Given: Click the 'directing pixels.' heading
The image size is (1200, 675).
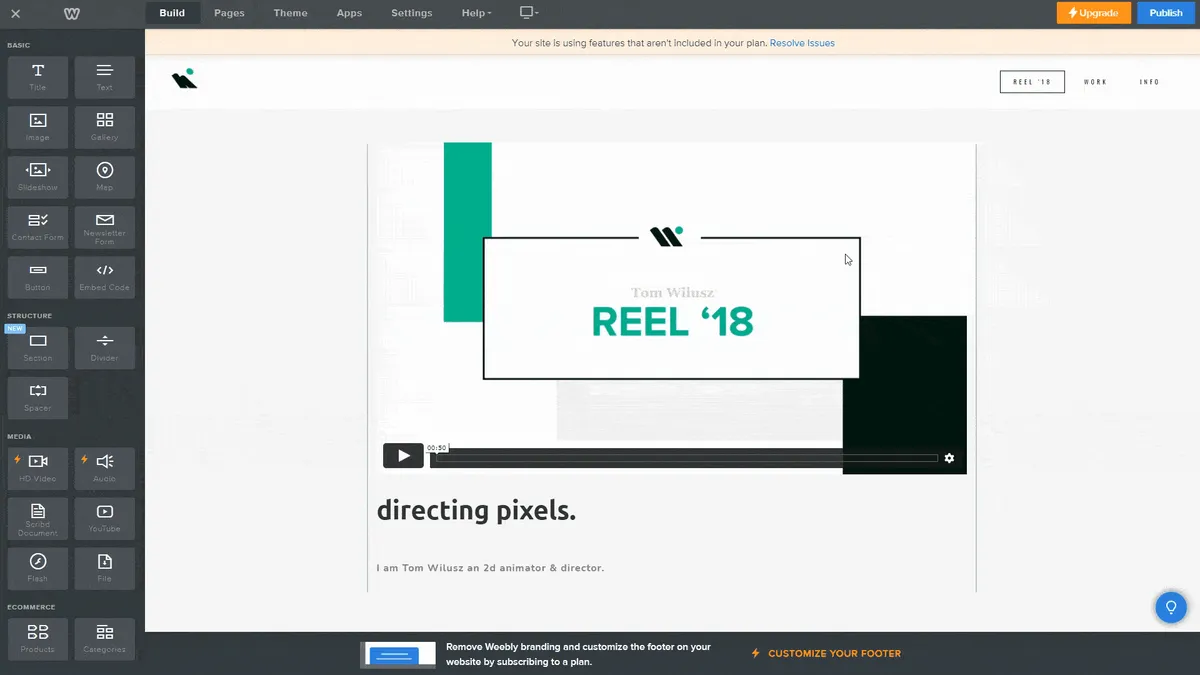Looking at the screenshot, I should [476, 511].
